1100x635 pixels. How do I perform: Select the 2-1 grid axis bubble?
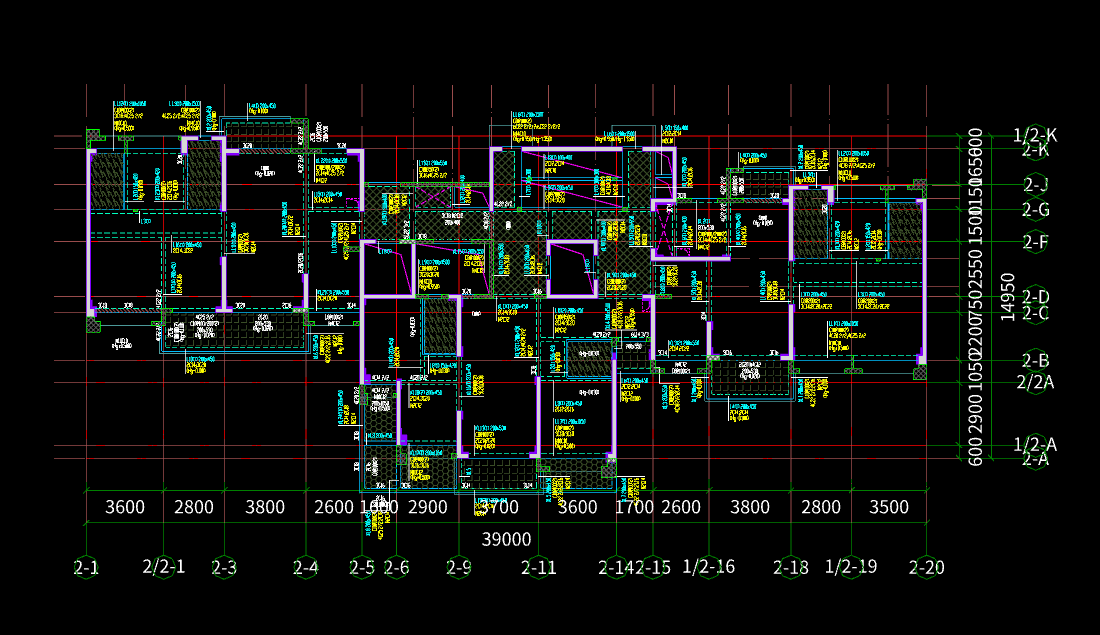tap(86, 567)
